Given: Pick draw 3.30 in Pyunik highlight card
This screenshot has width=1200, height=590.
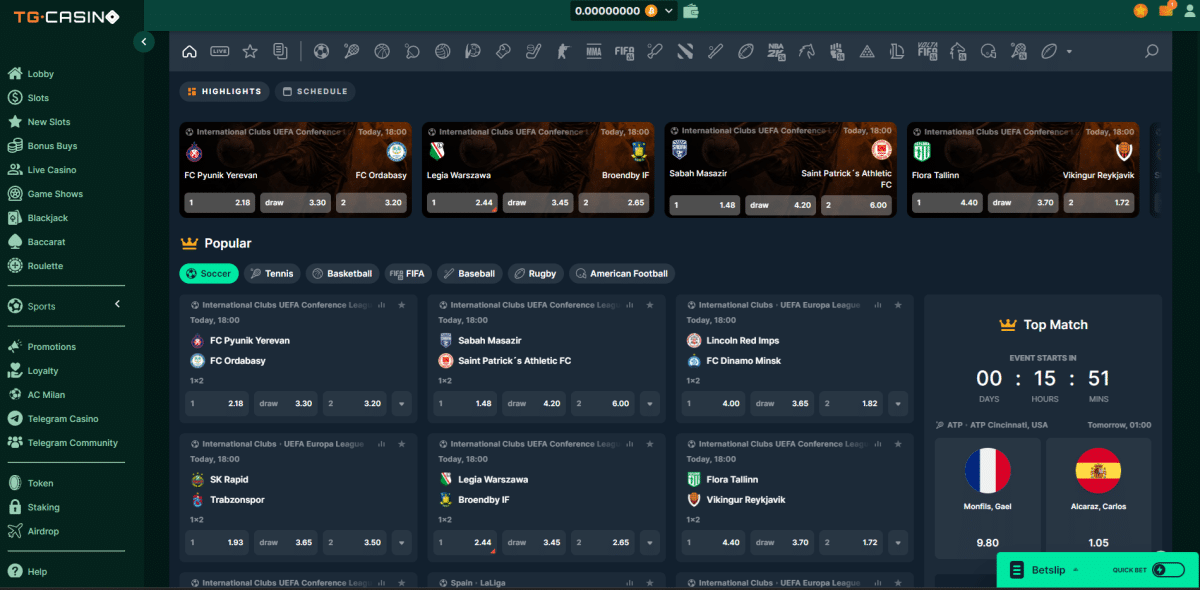Looking at the screenshot, I should (296, 202).
